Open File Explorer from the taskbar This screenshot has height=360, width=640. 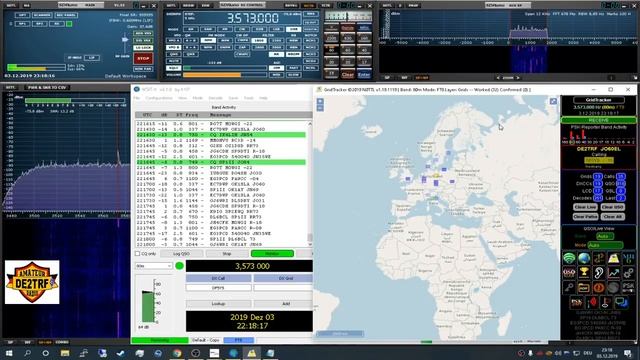coord(65,353)
